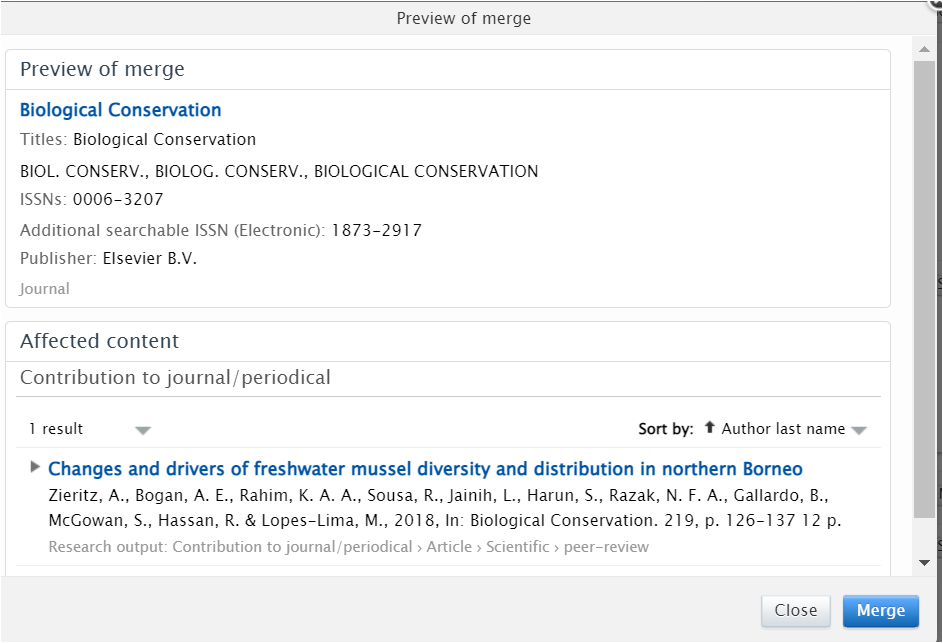Click the blue Merge button
The image size is (943, 643).
[x=880, y=610]
